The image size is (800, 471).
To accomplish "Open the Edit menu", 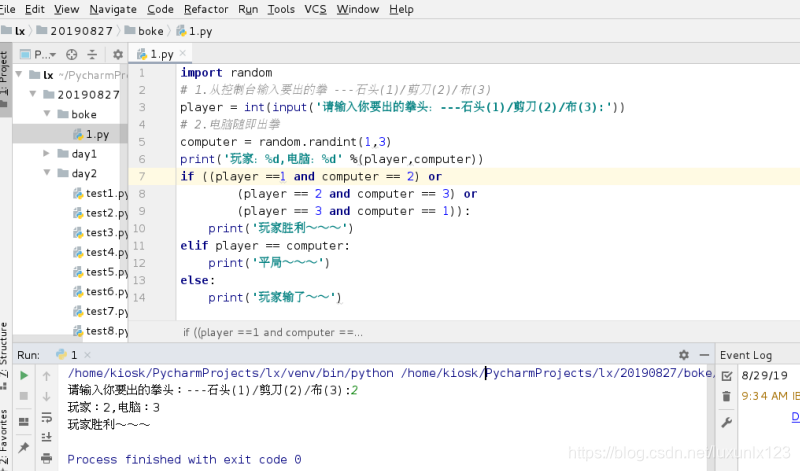I will tap(35, 9).
